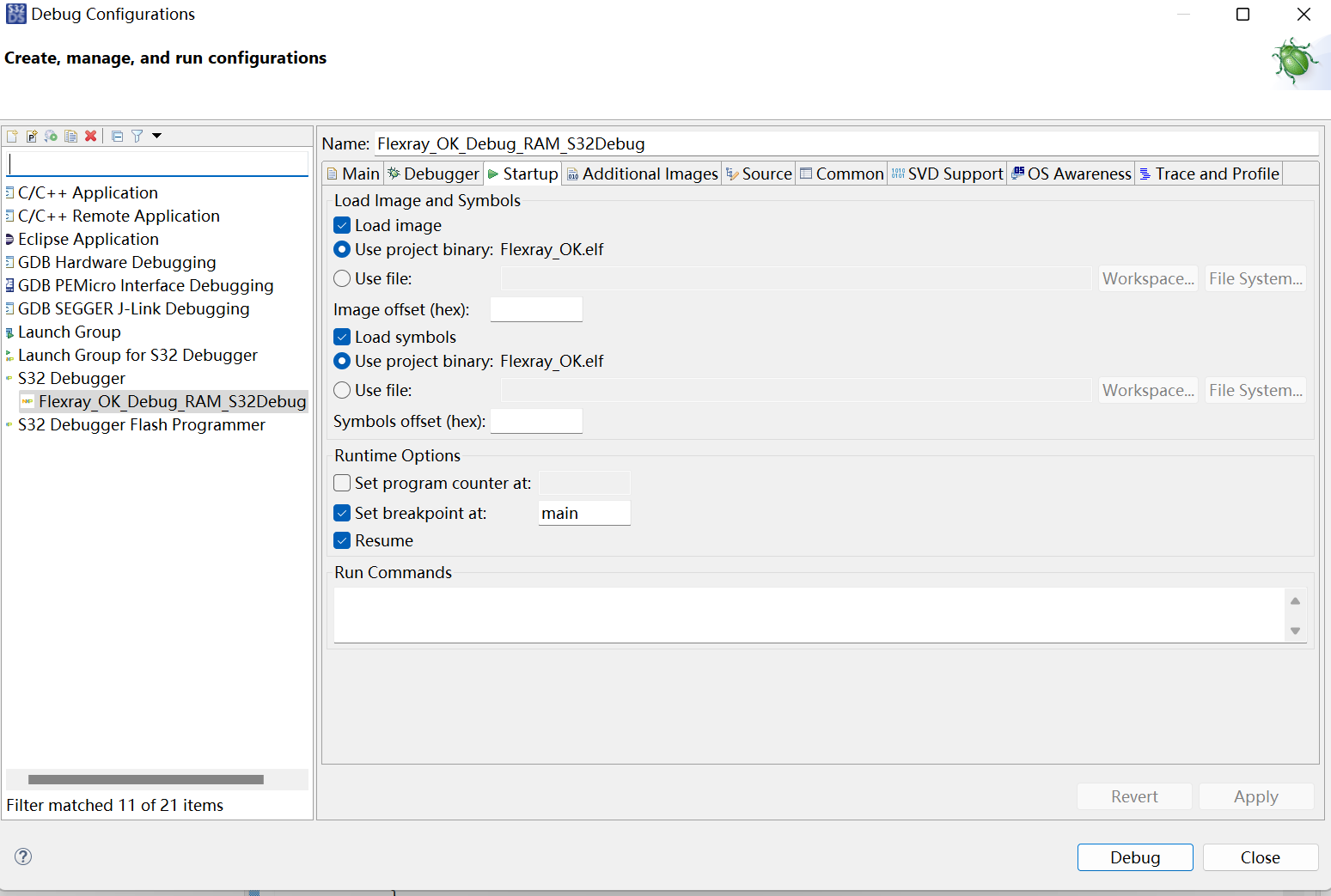Switch to the Main tab
Image resolution: width=1331 pixels, height=896 pixels.
click(353, 174)
